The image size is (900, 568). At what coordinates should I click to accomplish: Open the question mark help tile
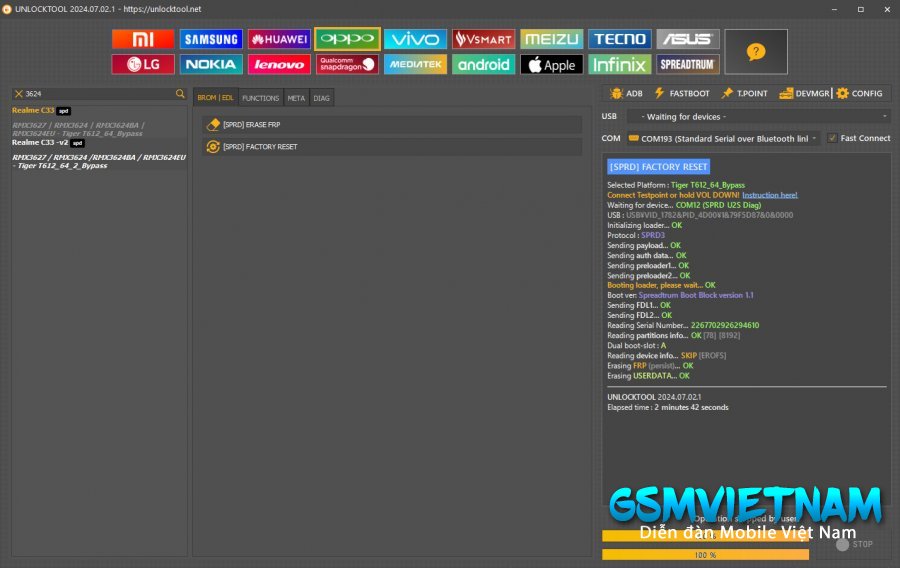coord(756,52)
